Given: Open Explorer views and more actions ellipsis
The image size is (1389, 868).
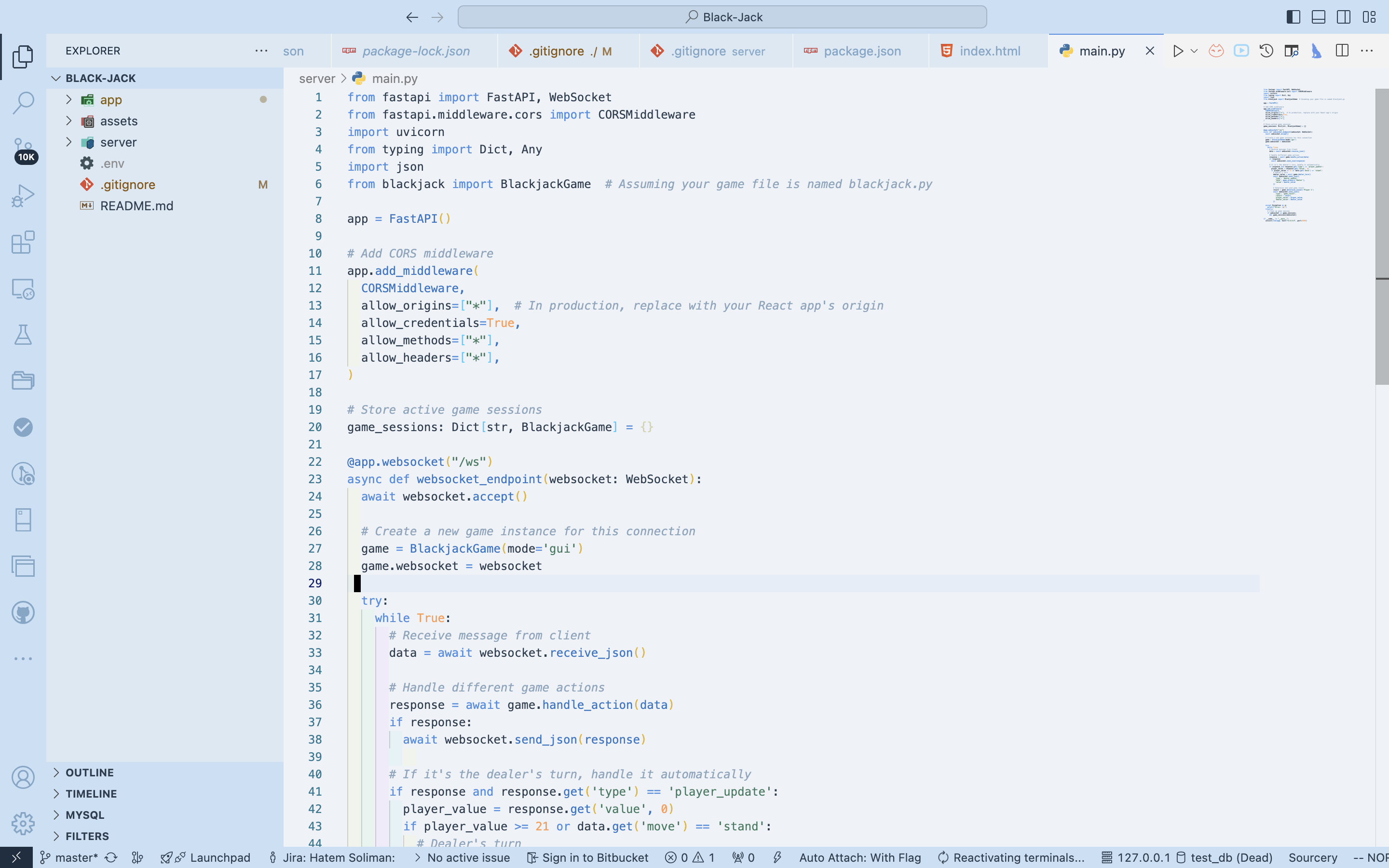Looking at the screenshot, I should [261, 51].
